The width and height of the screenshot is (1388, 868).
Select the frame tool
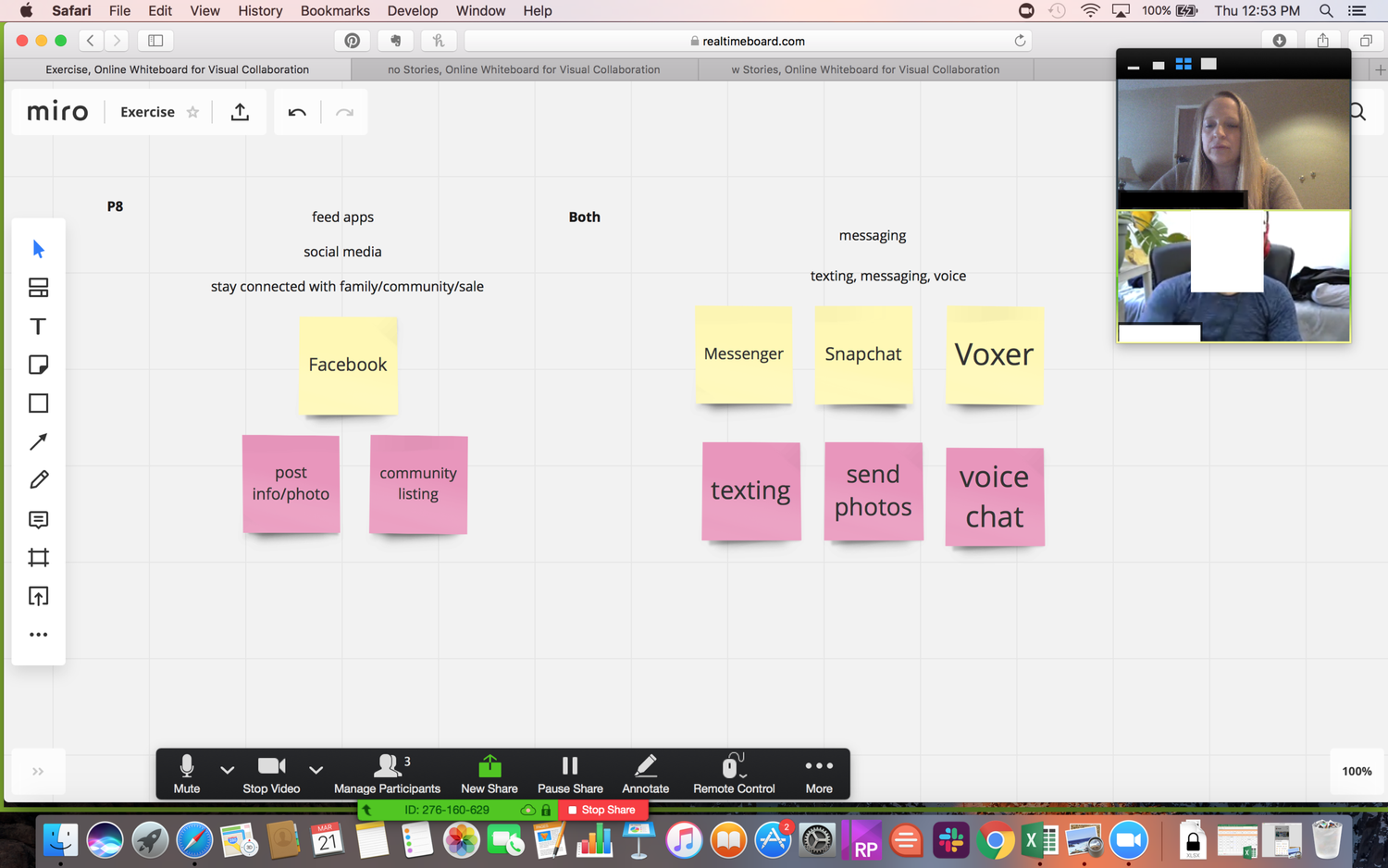38,557
